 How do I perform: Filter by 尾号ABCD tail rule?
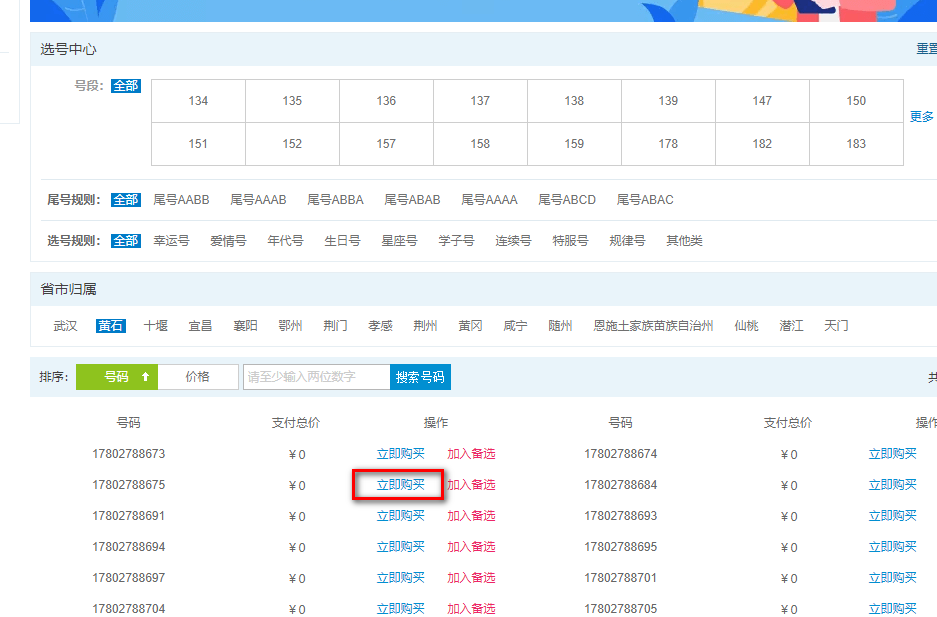[x=566, y=200]
